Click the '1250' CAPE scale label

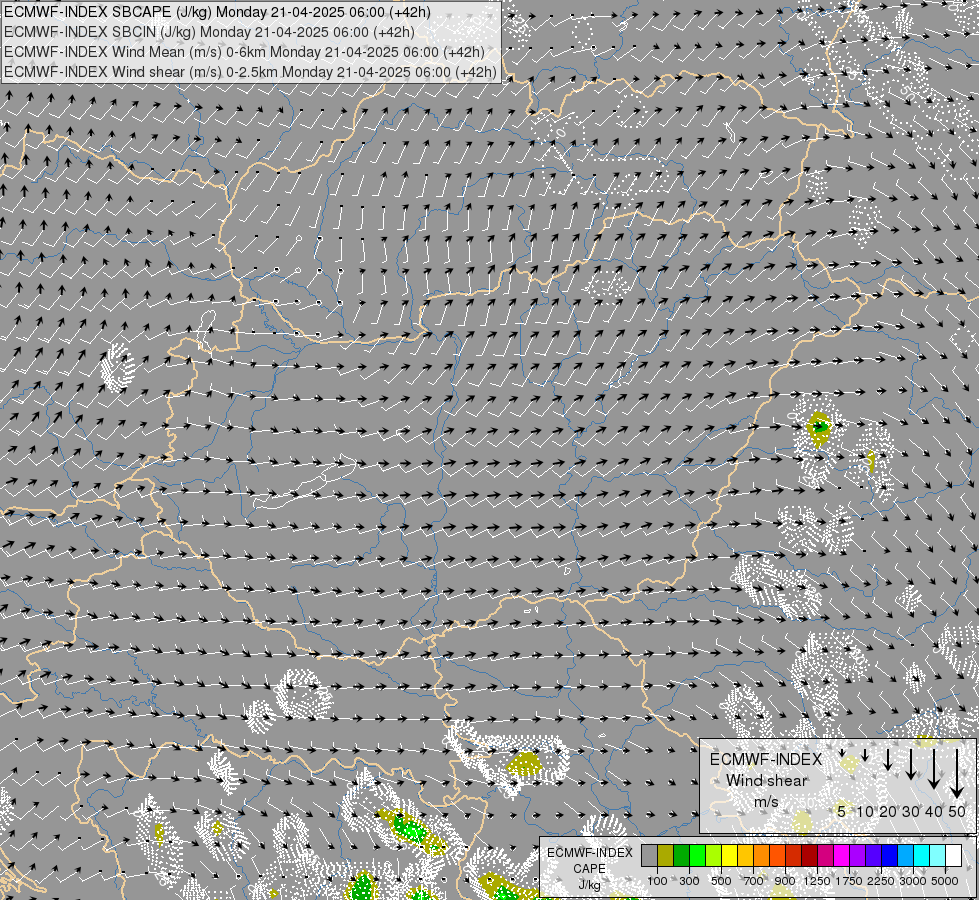tap(817, 881)
